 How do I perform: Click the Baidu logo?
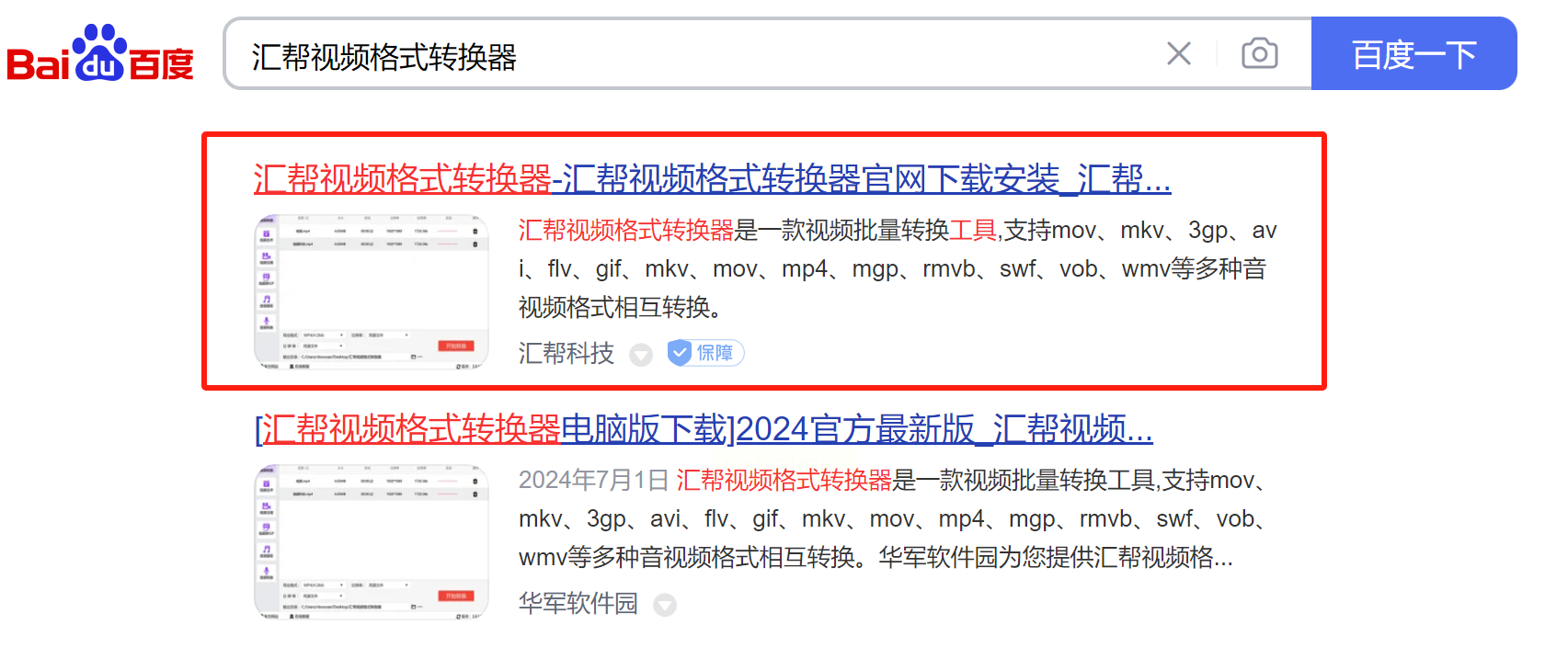click(100, 52)
